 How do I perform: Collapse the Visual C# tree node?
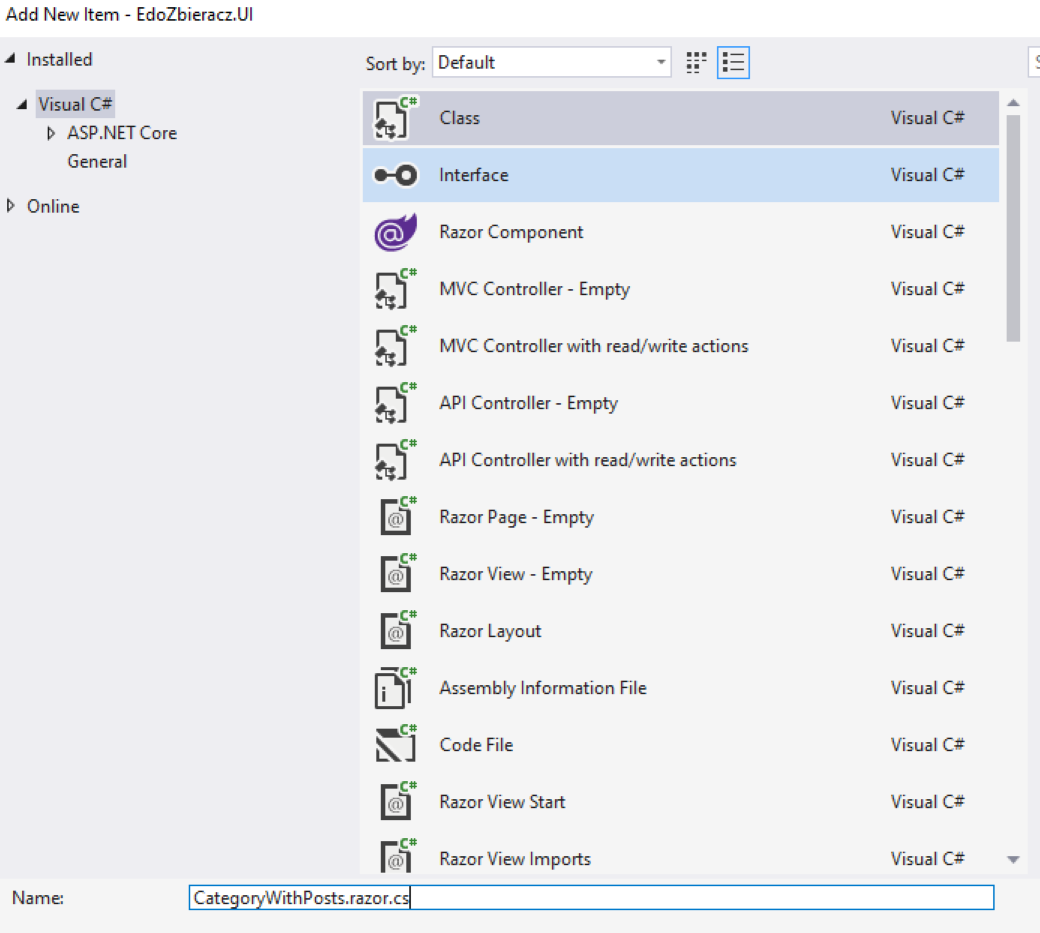pyautogui.click(x=22, y=104)
